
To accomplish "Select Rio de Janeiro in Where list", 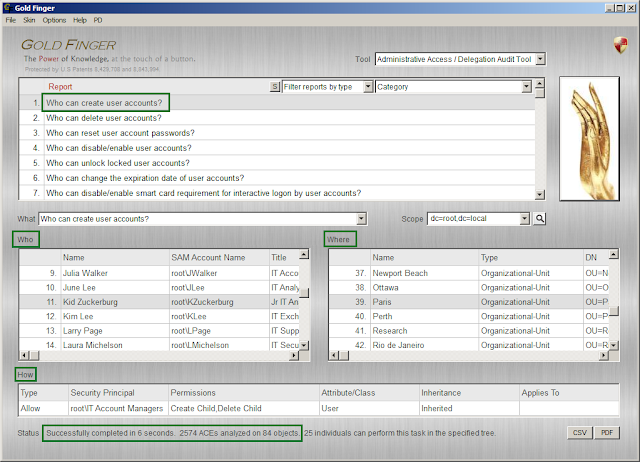I will point(469,345).
